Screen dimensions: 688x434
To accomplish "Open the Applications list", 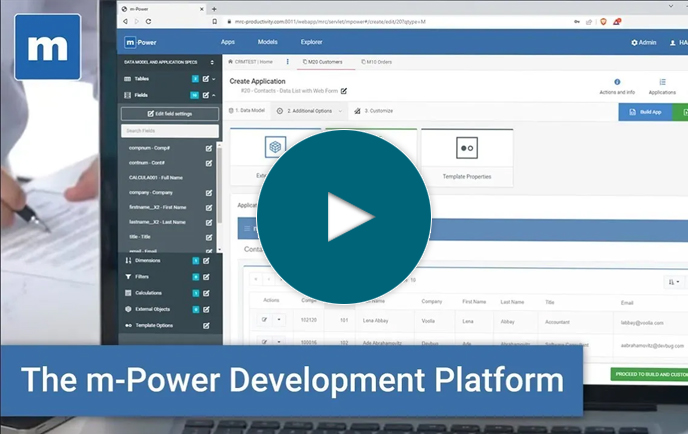I will (x=662, y=87).
